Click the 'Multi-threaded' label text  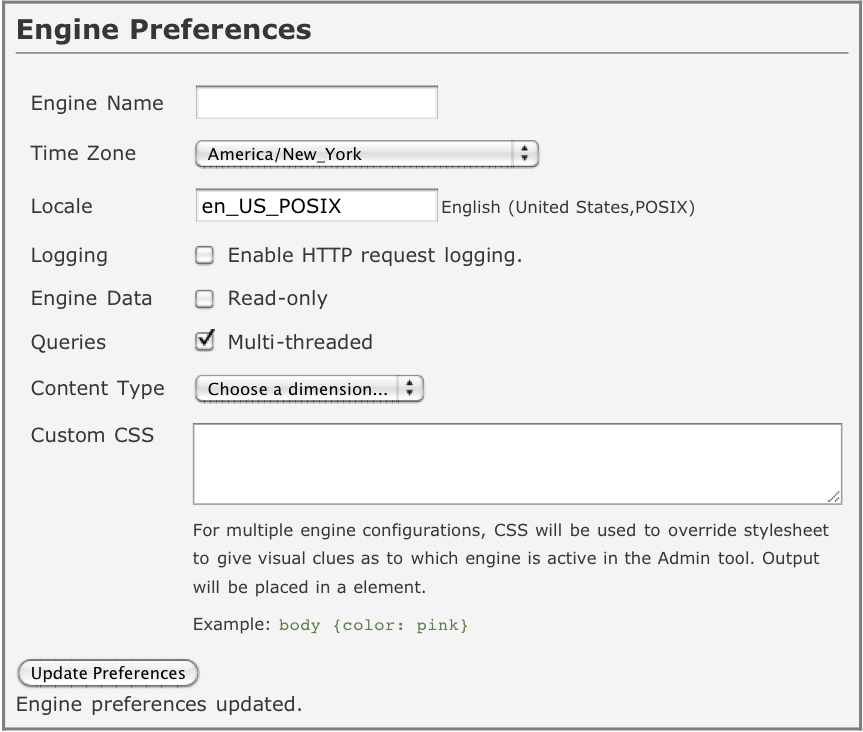point(300,342)
